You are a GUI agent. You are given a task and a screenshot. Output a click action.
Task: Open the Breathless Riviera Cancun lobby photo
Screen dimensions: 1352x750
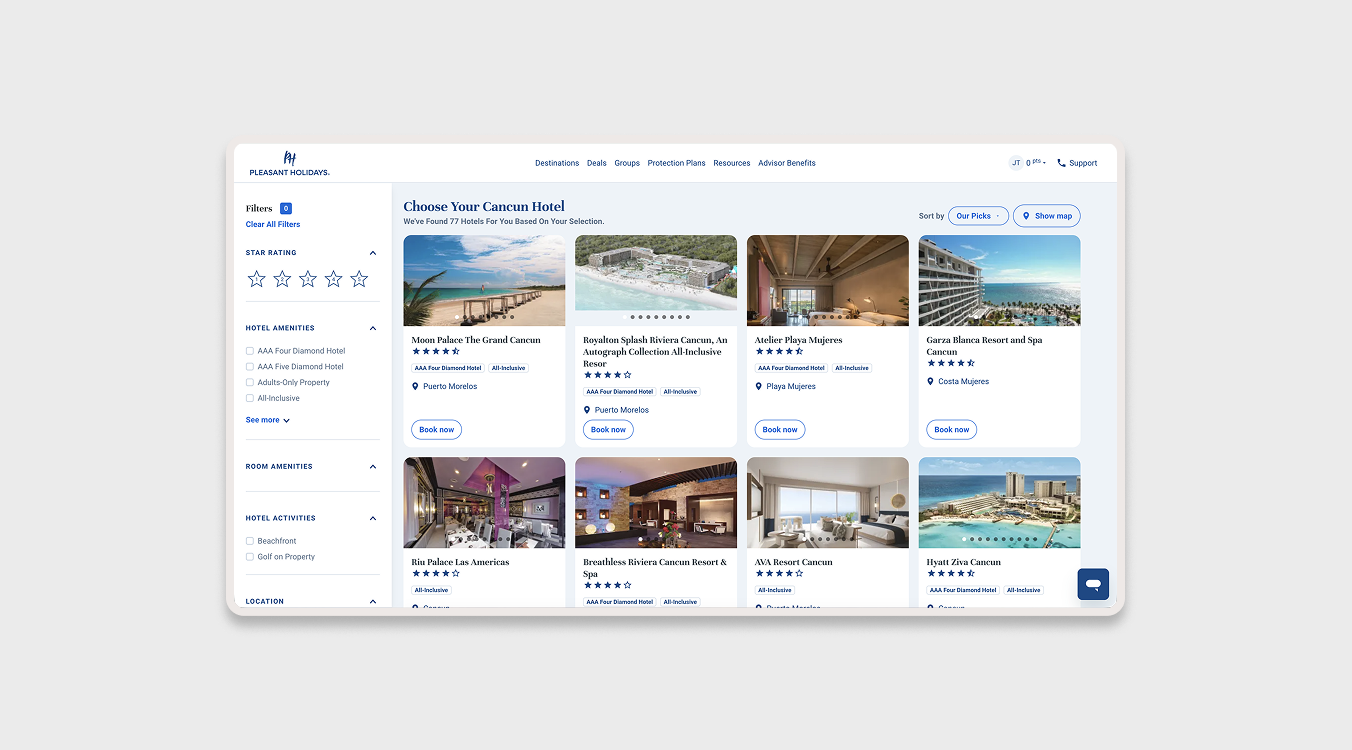pos(656,502)
